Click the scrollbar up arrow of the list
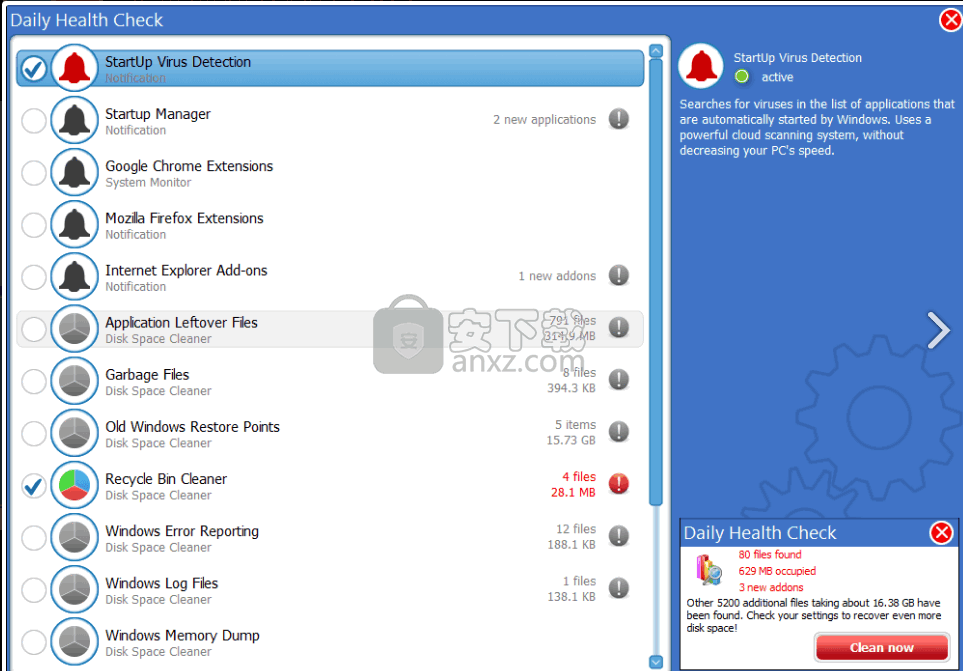The height and width of the screenshot is (671, 963). click(x=656, y=51)
